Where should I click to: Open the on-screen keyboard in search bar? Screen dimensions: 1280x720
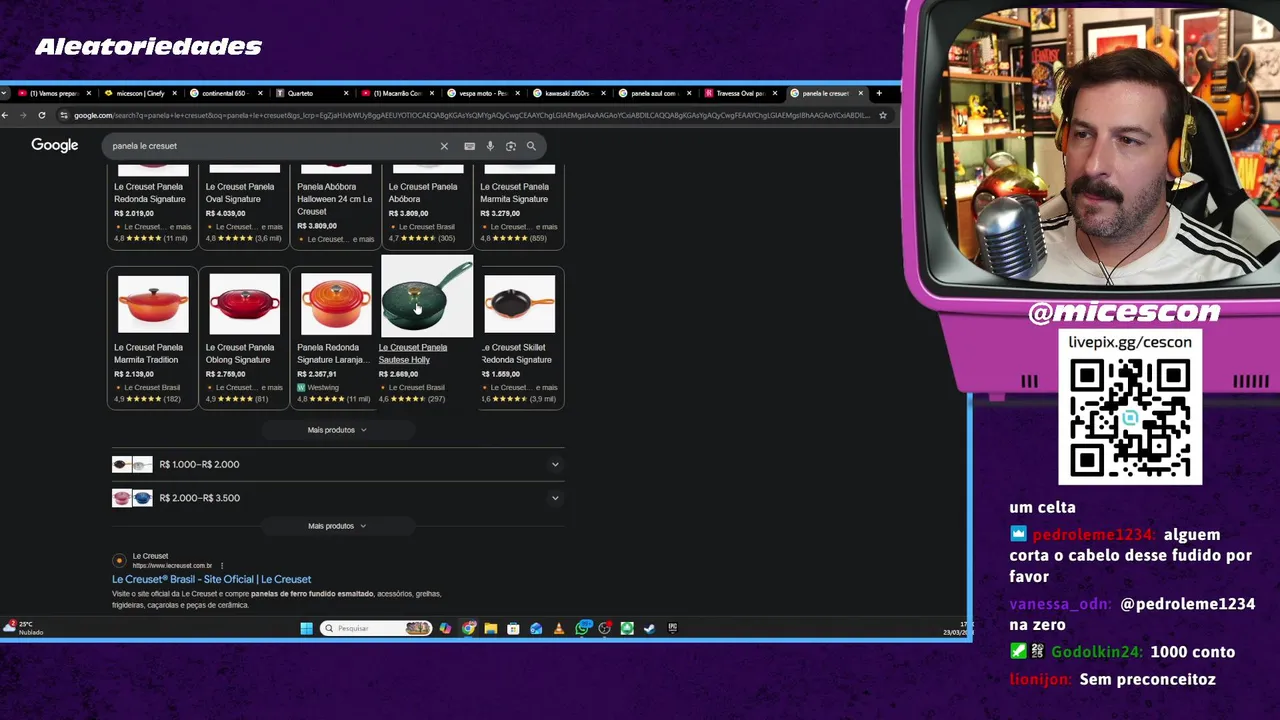coord(469,146)
